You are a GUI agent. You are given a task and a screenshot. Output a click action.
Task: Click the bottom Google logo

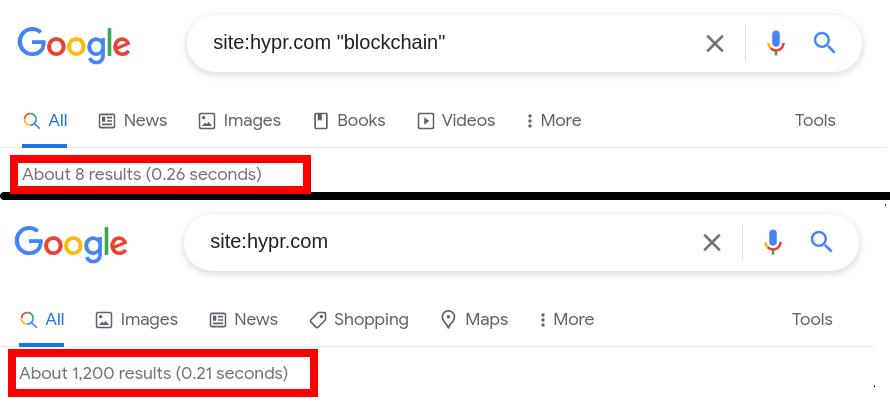coord(71,245)
